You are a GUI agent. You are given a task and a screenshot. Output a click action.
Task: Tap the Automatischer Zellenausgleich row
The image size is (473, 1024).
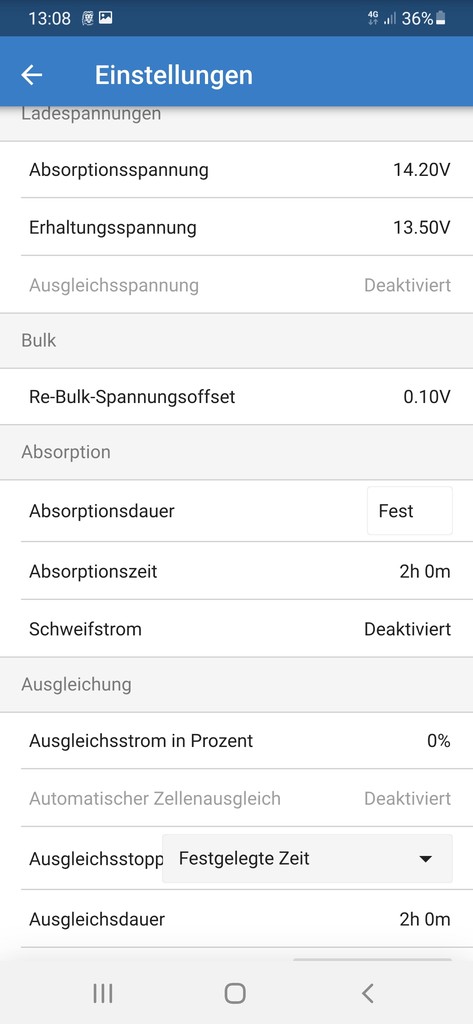[x=236, y=798]
